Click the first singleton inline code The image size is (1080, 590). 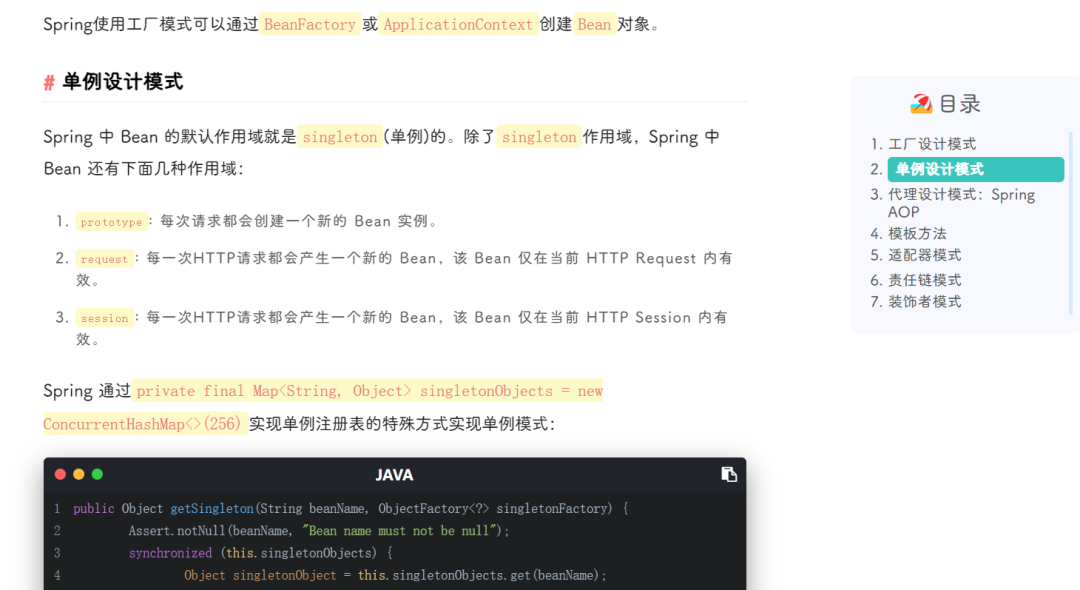pyautogui.click(x=340, y=137)
